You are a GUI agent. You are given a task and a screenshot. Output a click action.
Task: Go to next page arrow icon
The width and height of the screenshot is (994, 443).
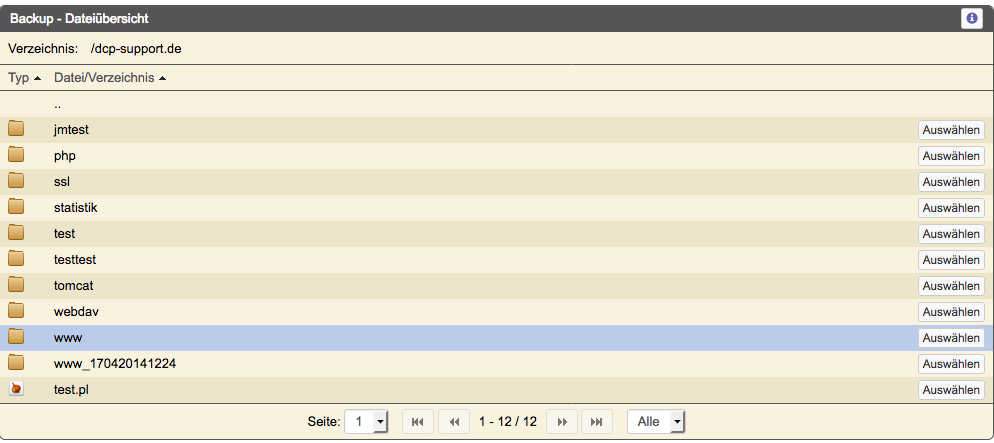[561, 421]
